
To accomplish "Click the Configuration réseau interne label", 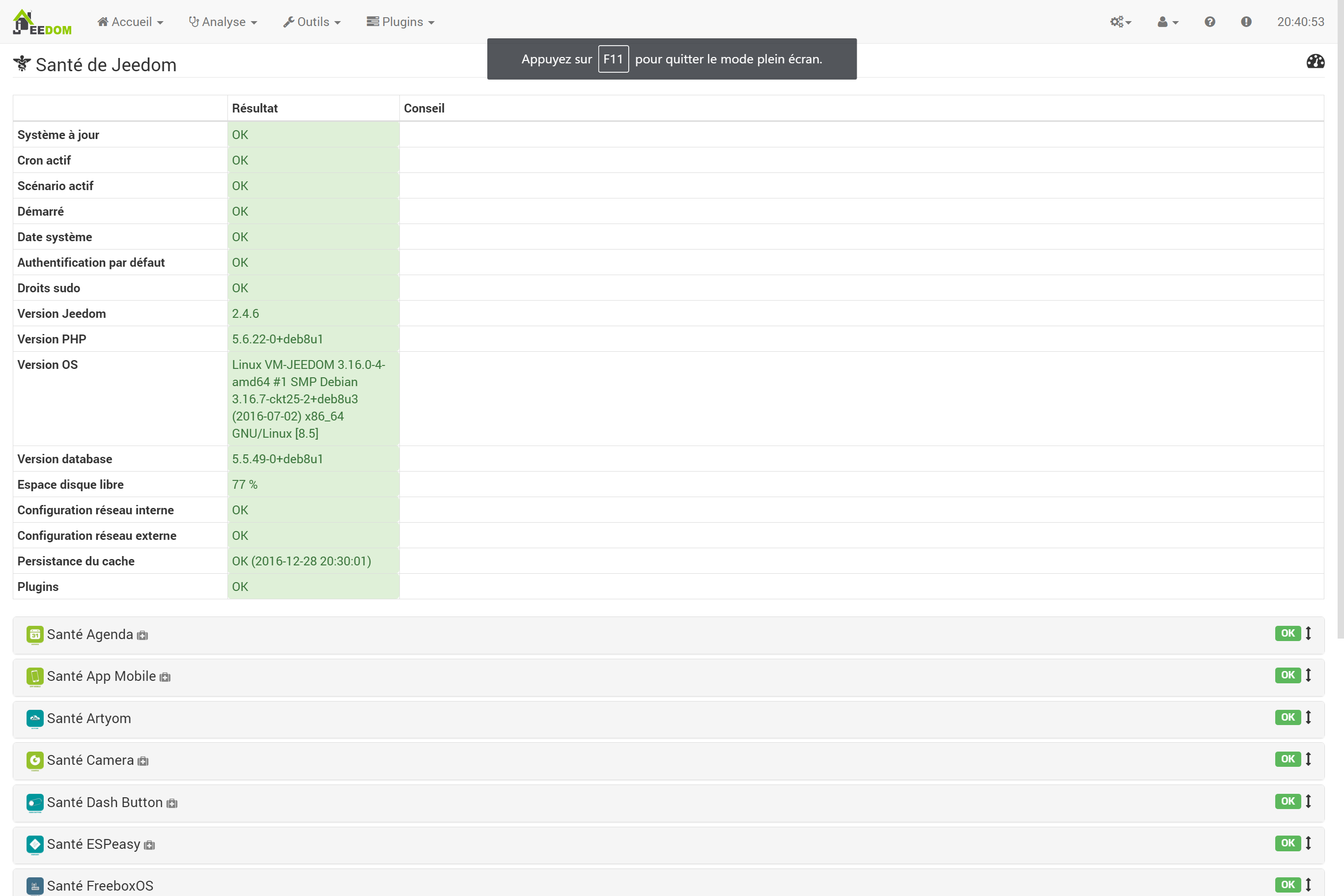I will (95, 510).
